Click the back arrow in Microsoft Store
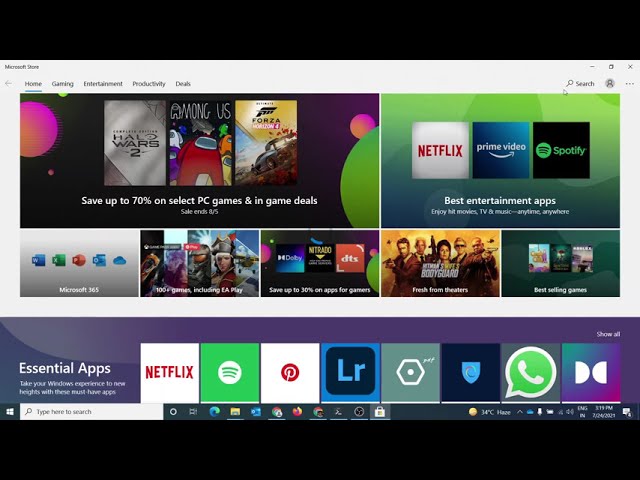This screenshot has width=640, height=480. pos(9,84)
